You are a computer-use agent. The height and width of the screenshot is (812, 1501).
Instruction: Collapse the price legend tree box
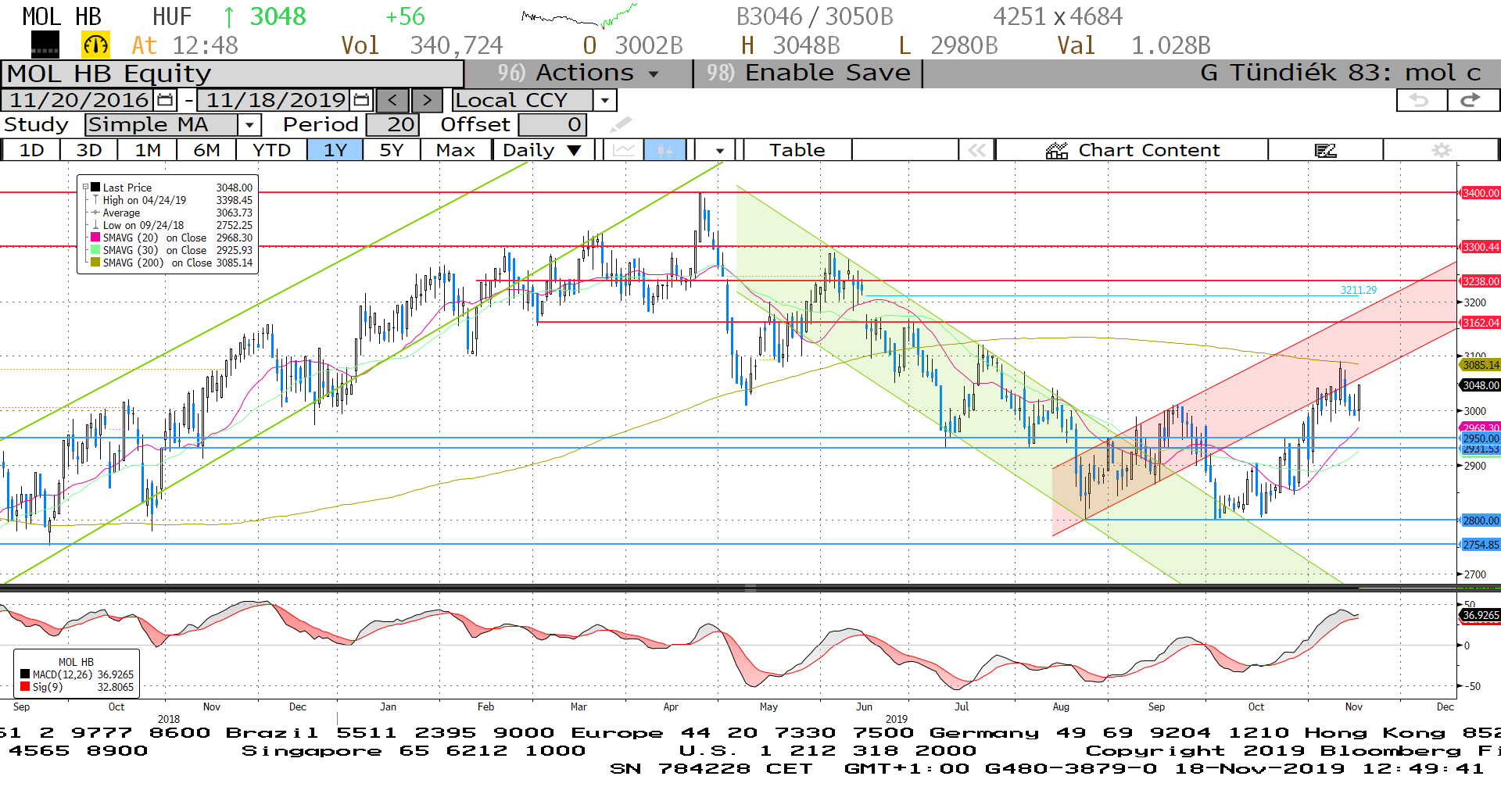click(85, 188)
